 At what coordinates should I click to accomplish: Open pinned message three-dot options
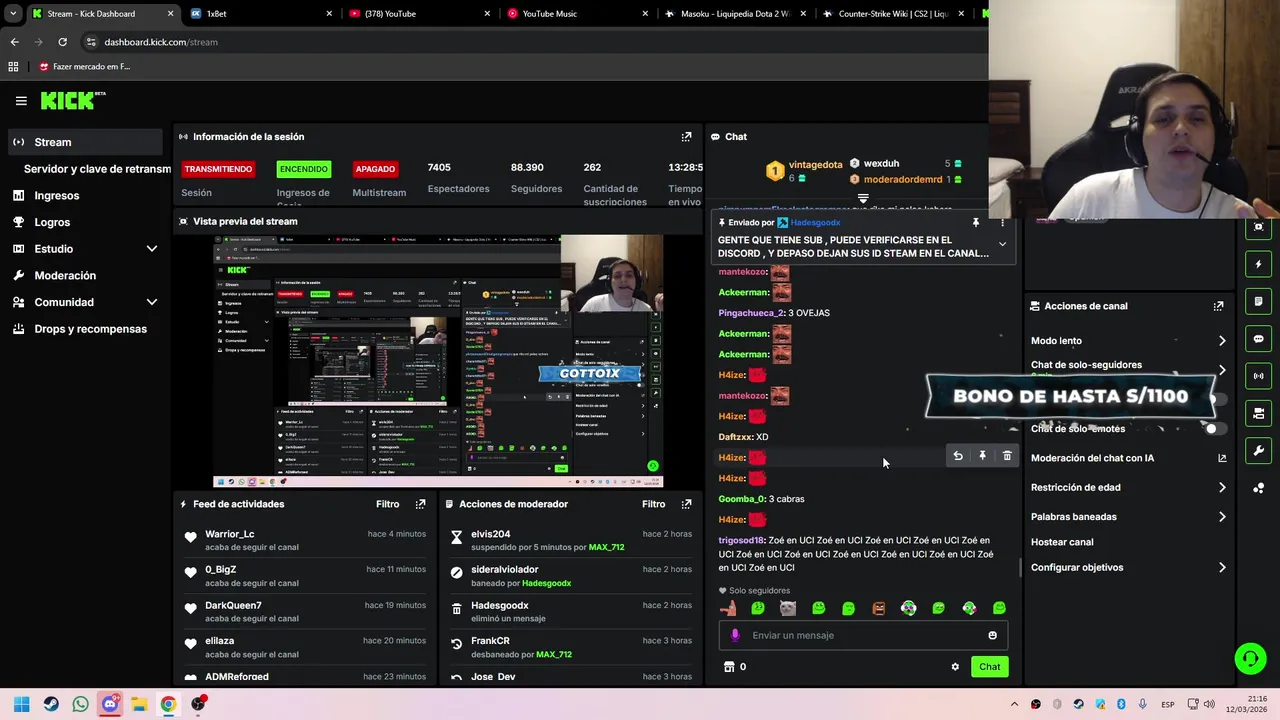[1002, 223]
